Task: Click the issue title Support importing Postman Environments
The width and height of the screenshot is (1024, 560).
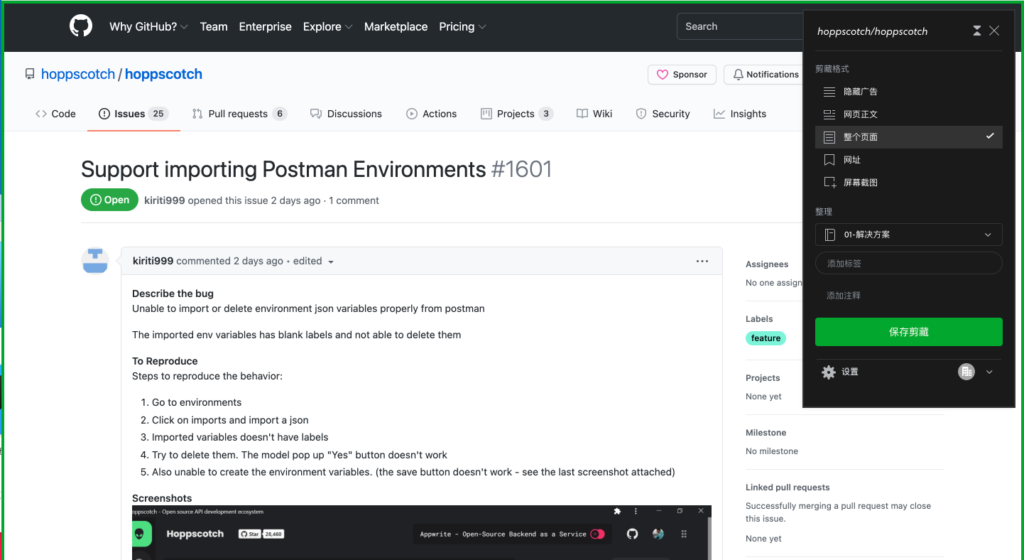Action: pyautogui.click(x=283, y=170)
